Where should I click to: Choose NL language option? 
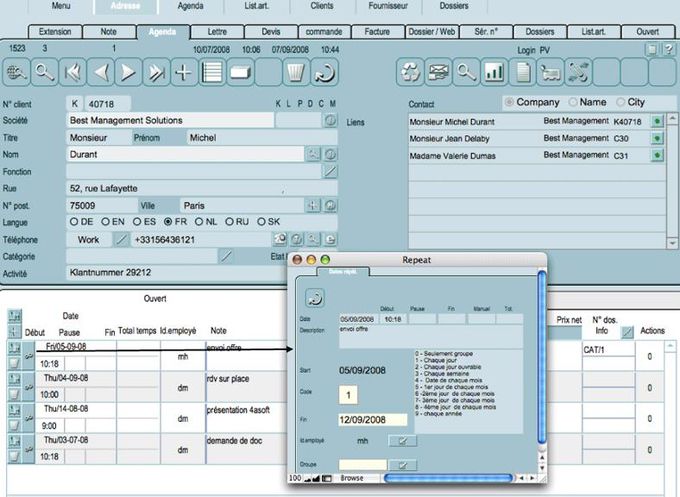click(x=199, y=222)
